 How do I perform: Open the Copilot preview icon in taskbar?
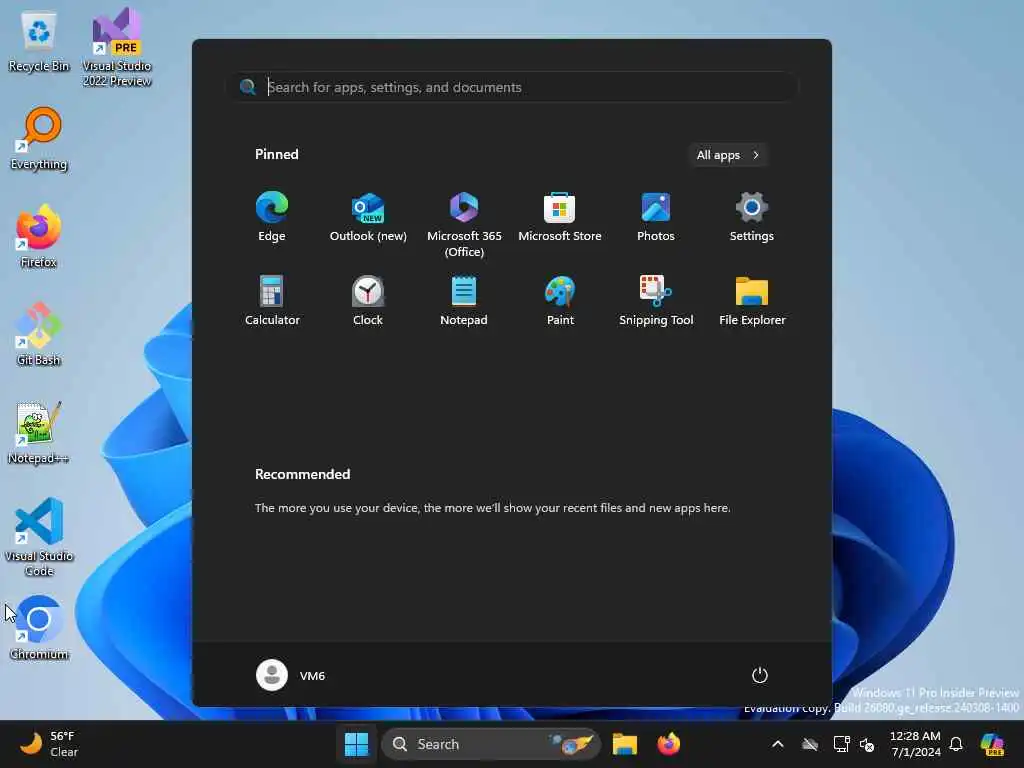coord(992,744)
